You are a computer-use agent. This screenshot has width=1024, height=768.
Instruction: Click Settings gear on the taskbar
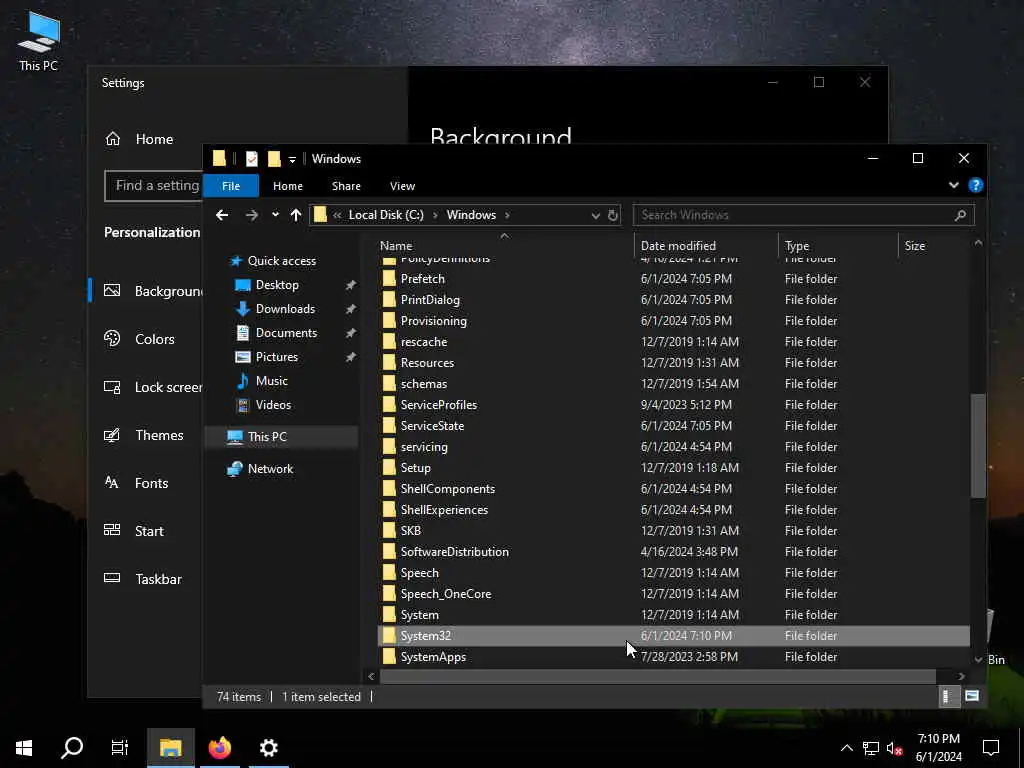tap(268, 748)
